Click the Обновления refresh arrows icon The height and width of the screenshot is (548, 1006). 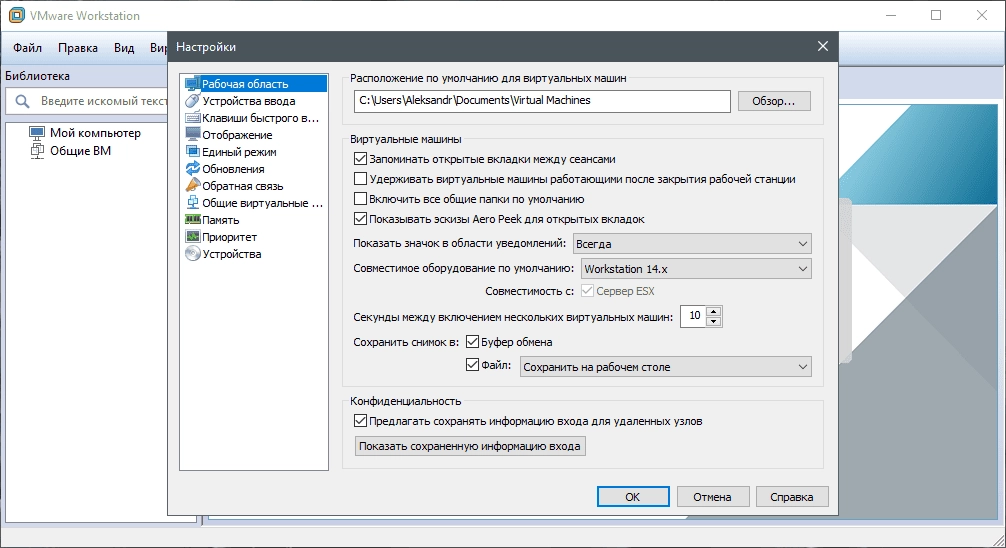click(x=192, y=168)
